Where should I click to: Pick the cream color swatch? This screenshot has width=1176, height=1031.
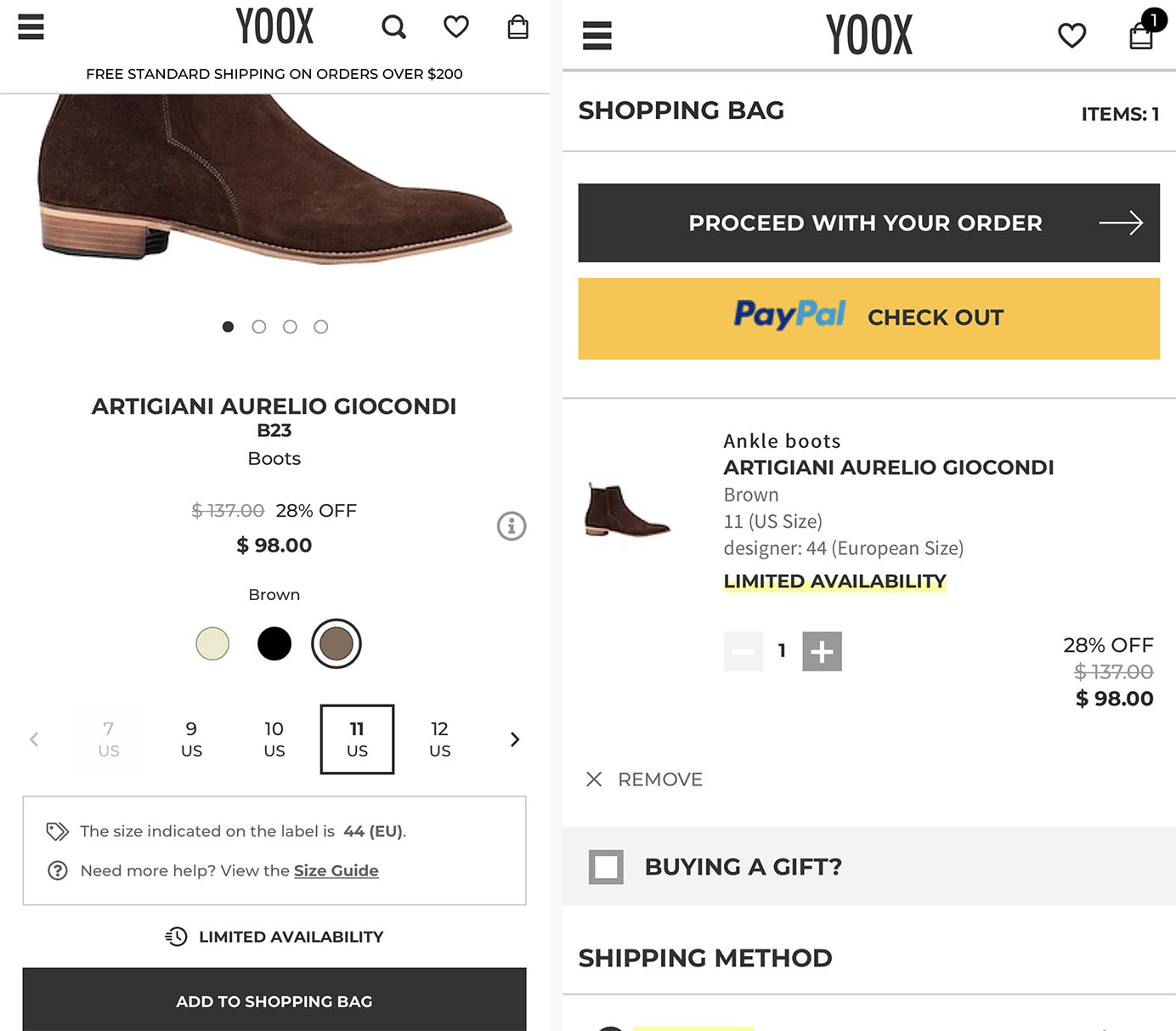pos(212,643)
